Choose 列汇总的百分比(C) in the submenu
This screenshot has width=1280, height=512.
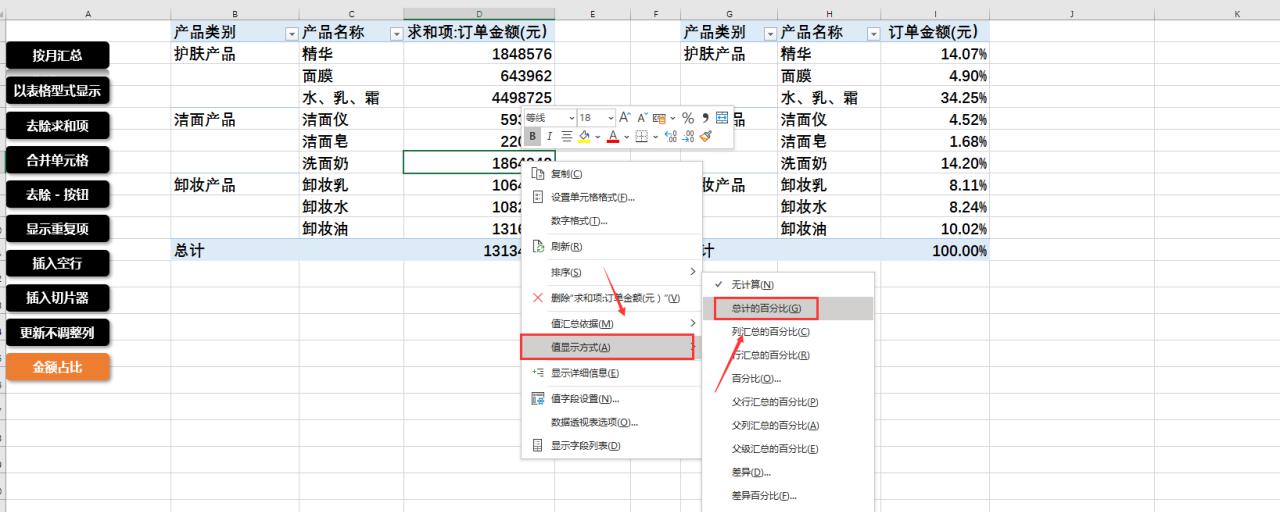click(x=788, y=331)
